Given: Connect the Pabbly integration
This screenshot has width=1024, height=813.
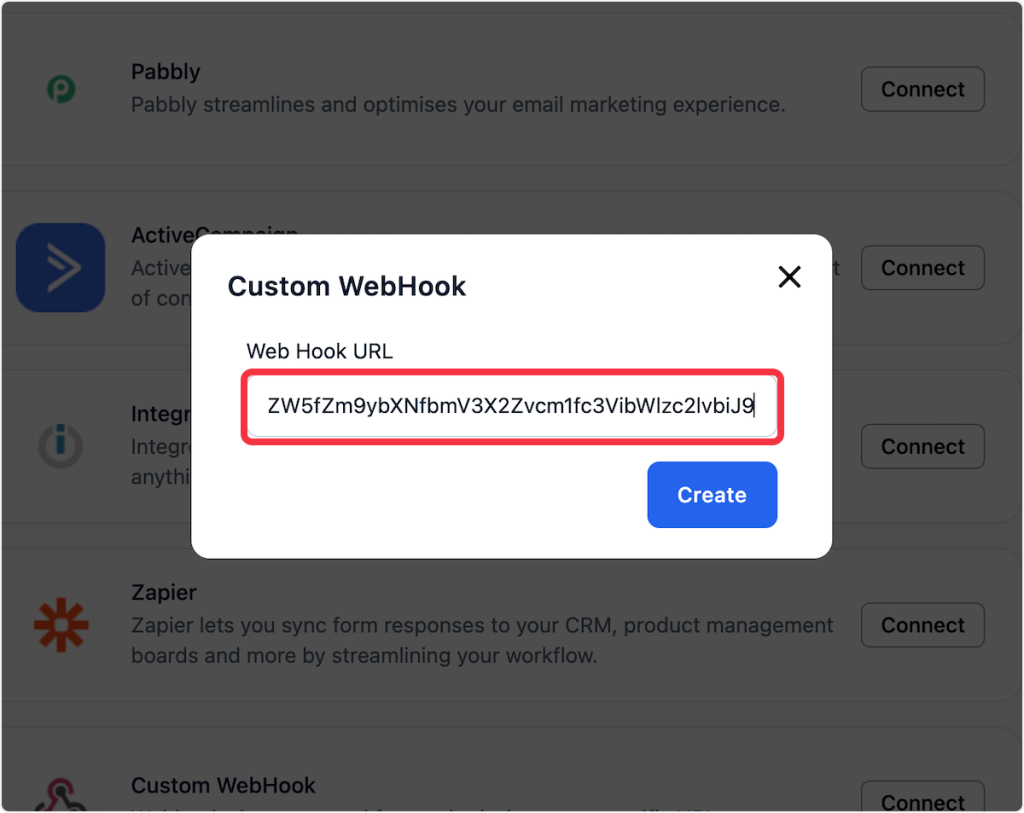Looking at the screenshot, I should (x=922, y=90).
